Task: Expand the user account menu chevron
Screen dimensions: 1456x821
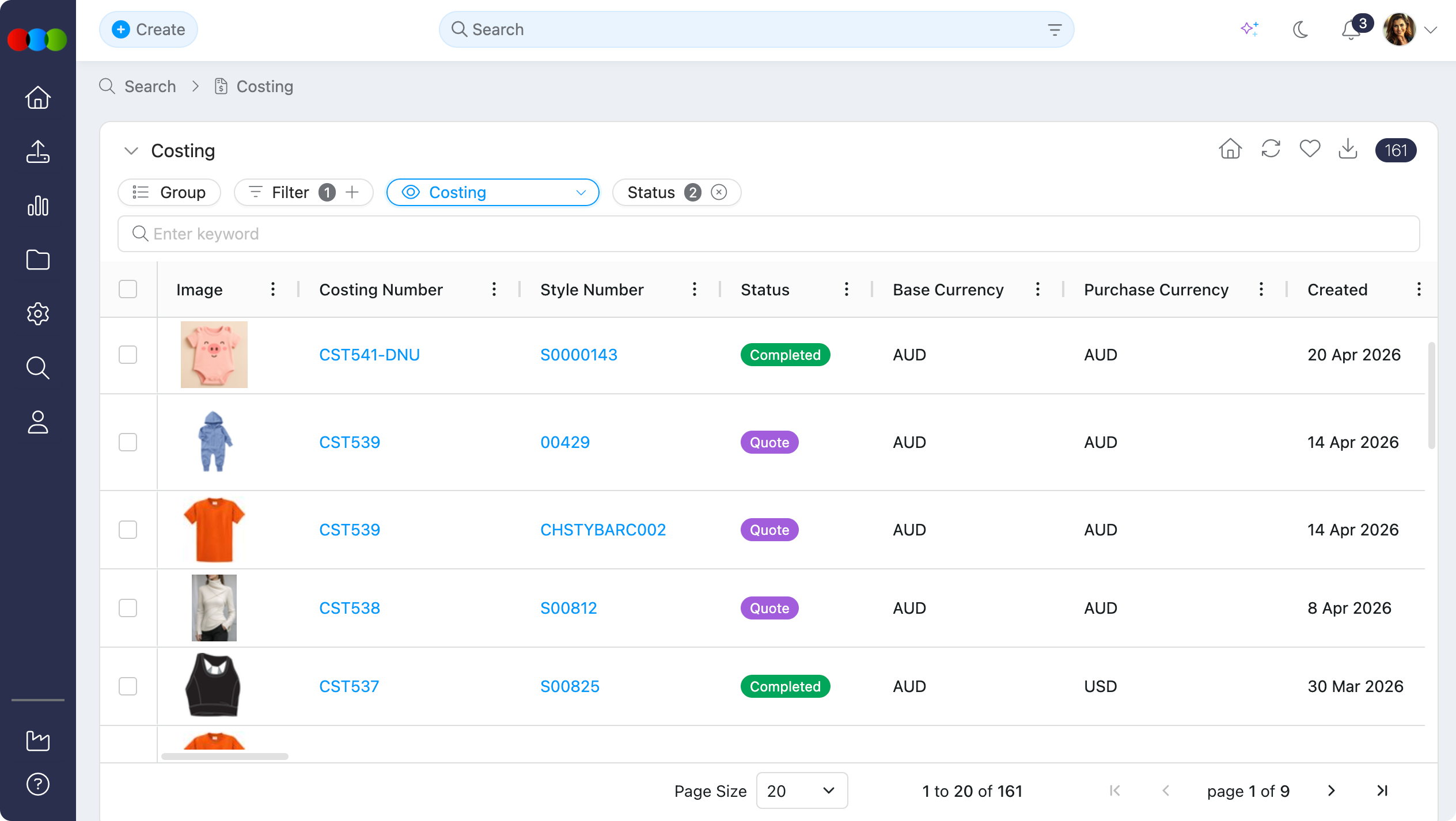Action: click(1431, 30)
